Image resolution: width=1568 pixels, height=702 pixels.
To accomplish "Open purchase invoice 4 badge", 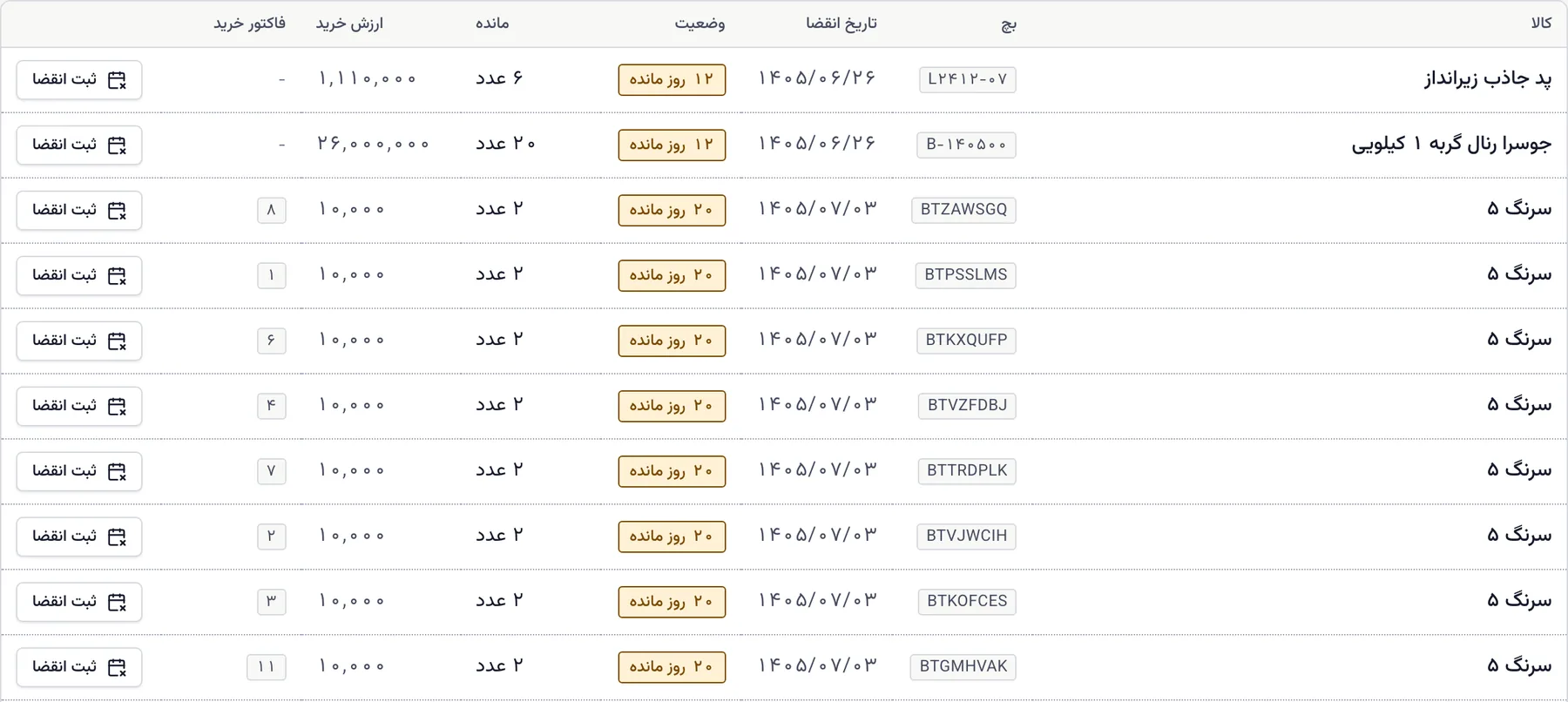I will pos(272,406).
